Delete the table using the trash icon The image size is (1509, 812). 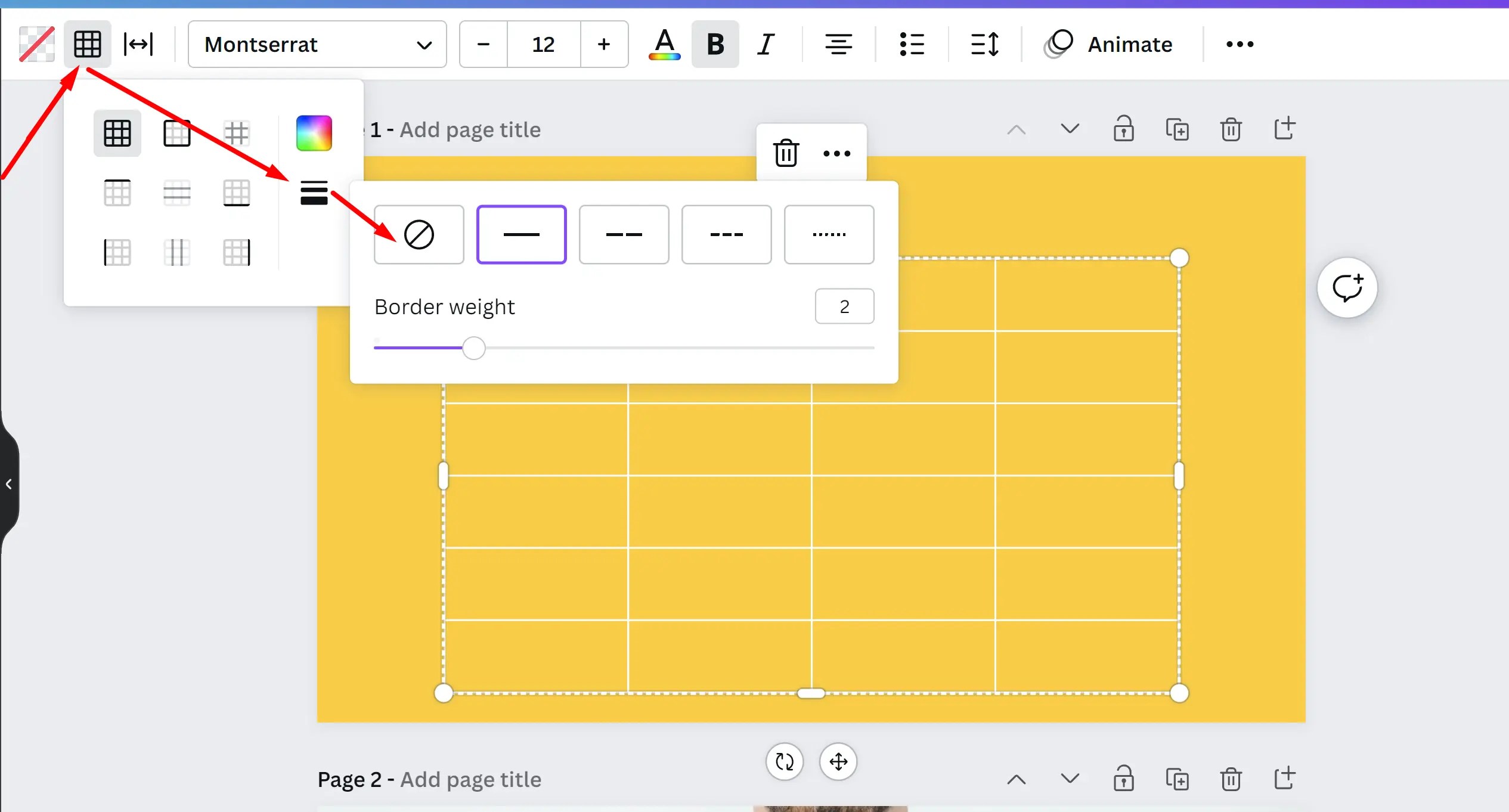pos(786,153)
